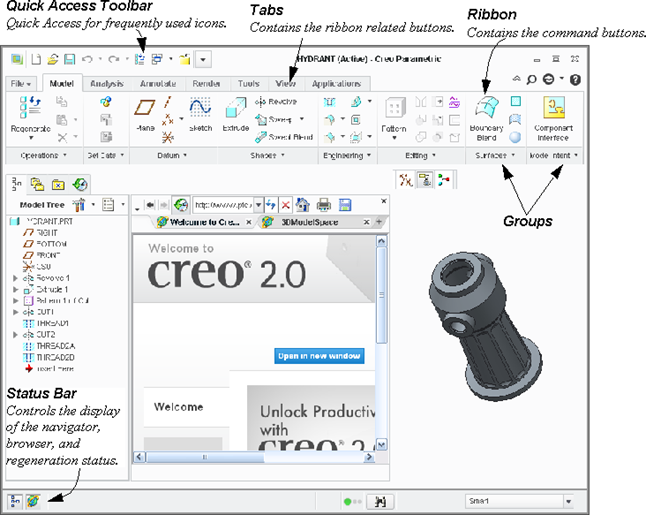Add a new browser tab with plus

point(379,222)
